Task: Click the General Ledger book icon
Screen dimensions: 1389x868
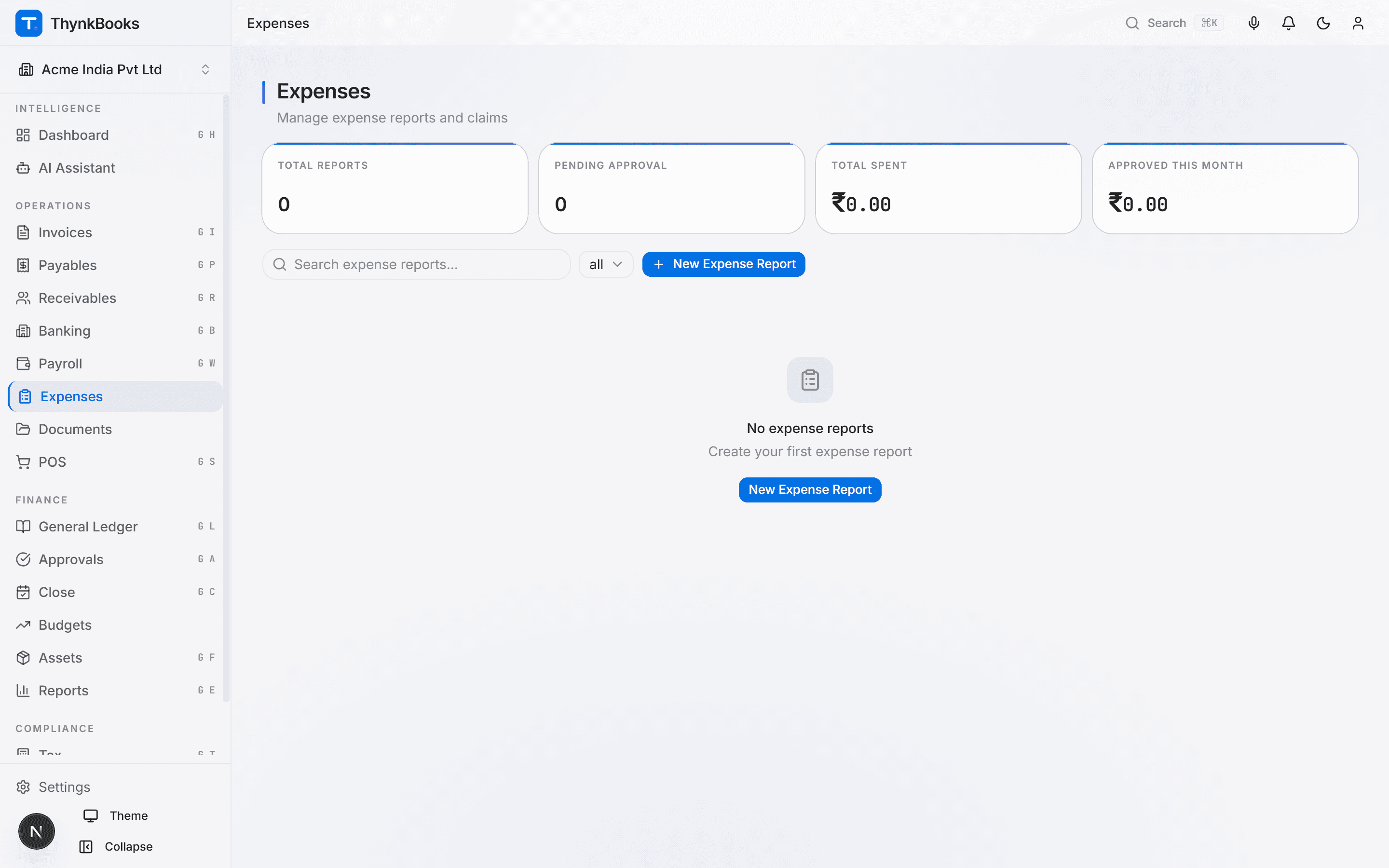Action: point(23,527)
